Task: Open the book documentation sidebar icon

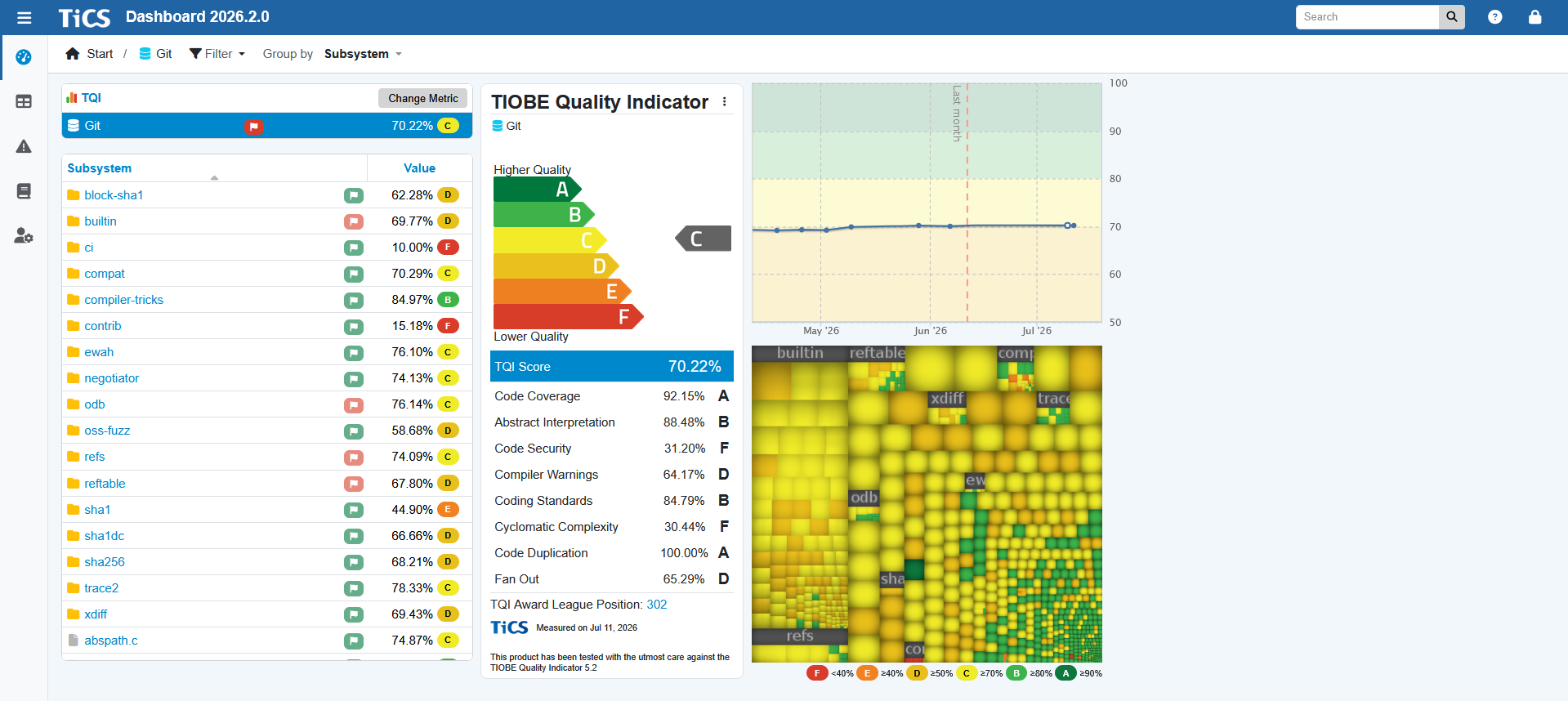Action: pos(24,191)
